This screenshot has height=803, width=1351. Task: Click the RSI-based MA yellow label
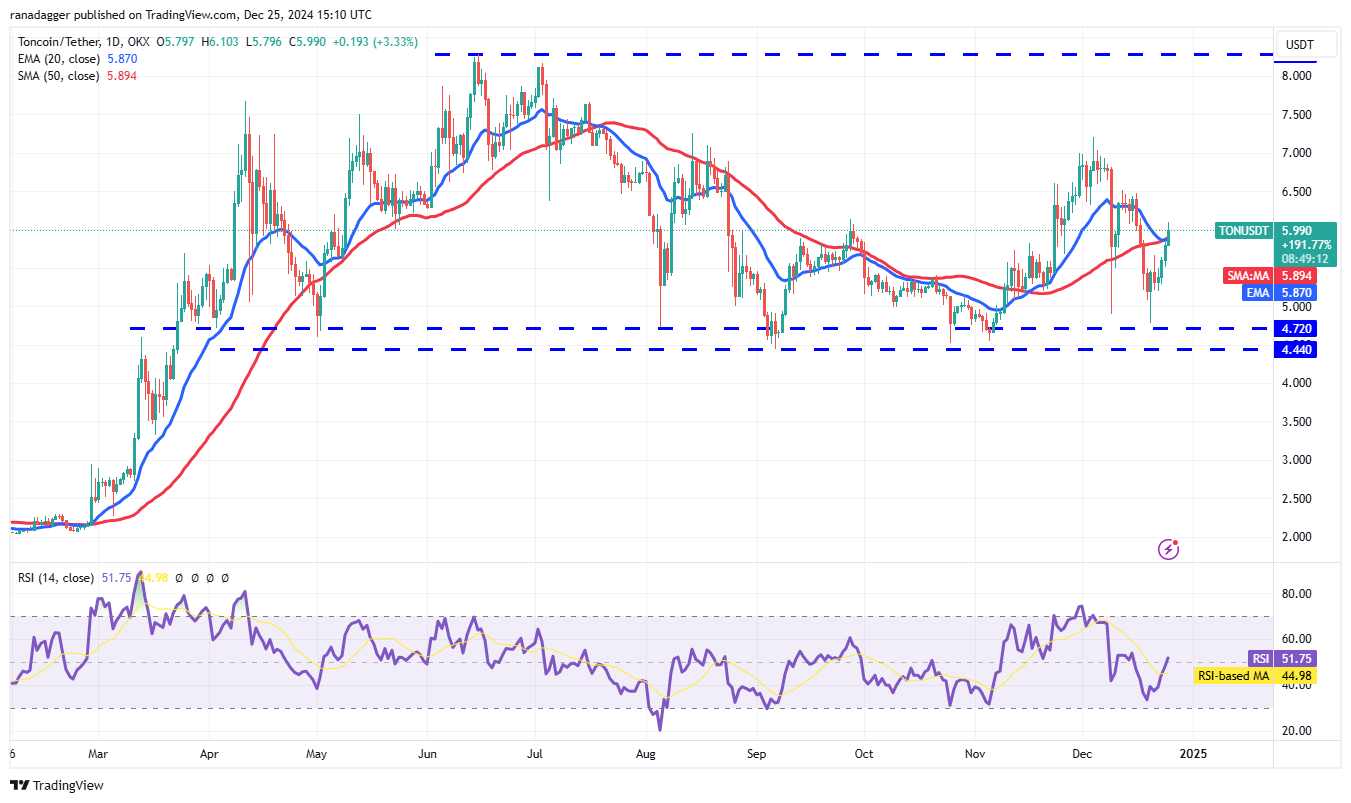(x=1235, y=676)
